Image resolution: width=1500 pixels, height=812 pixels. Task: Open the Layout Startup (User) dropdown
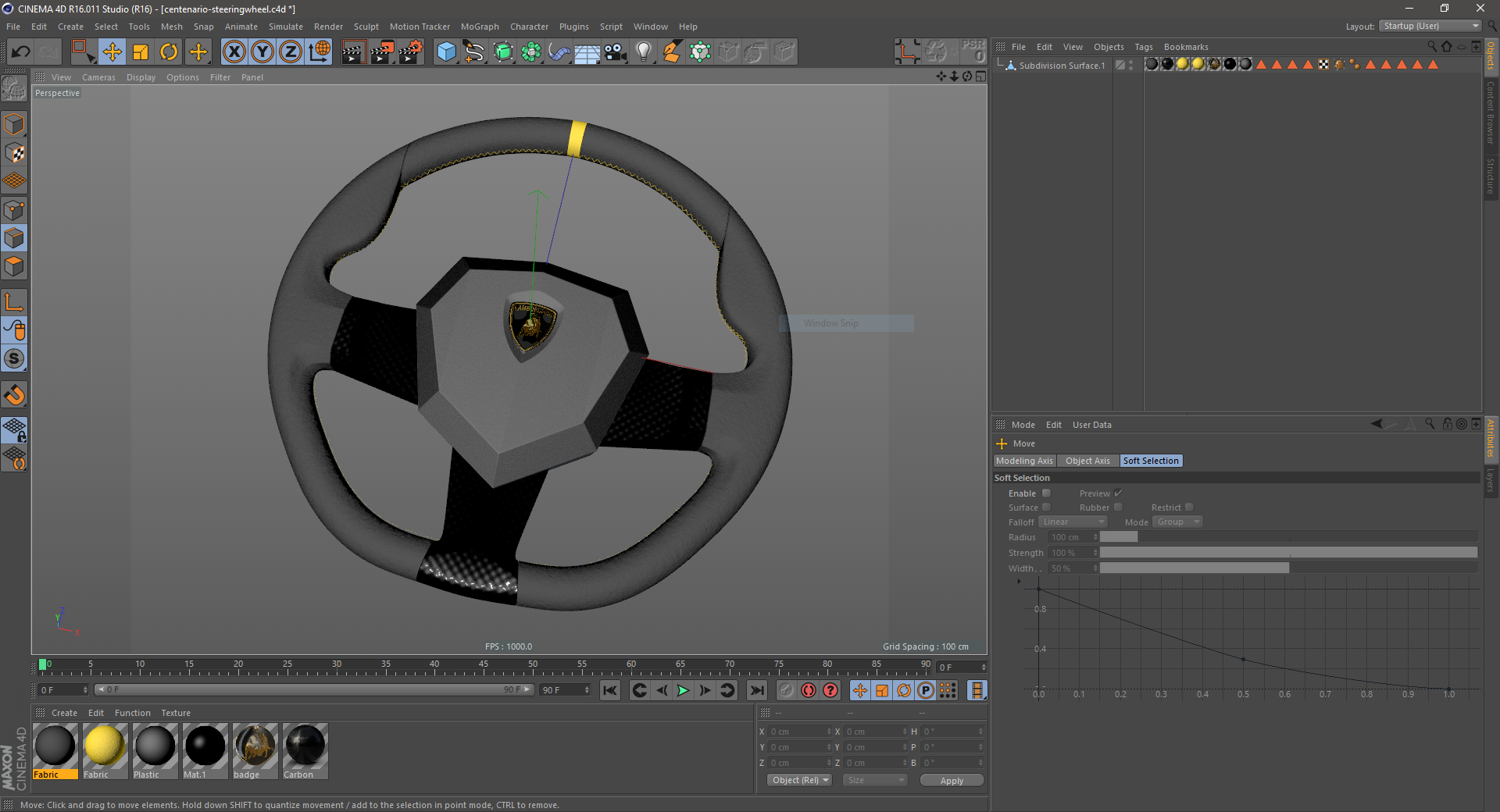tap(1430, 26)
